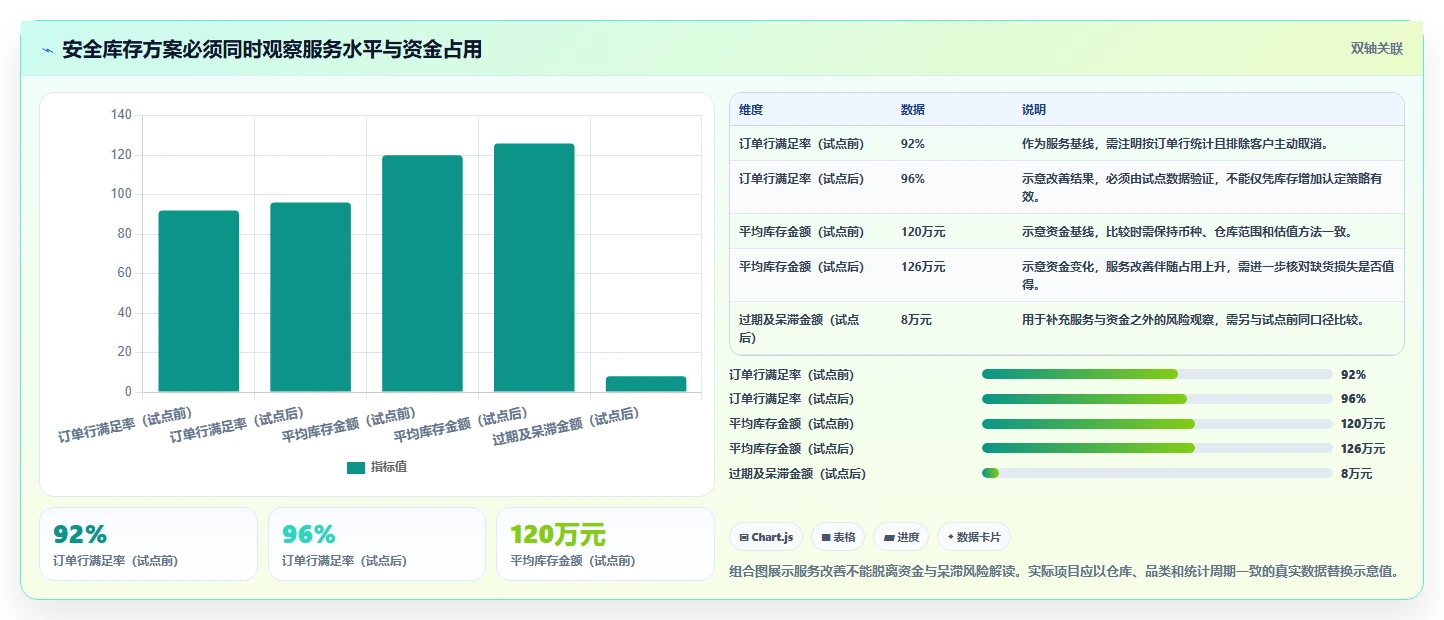
Task: Click the 平均库存金额（试点前） progress bar
Action: tap(1157, 424)
